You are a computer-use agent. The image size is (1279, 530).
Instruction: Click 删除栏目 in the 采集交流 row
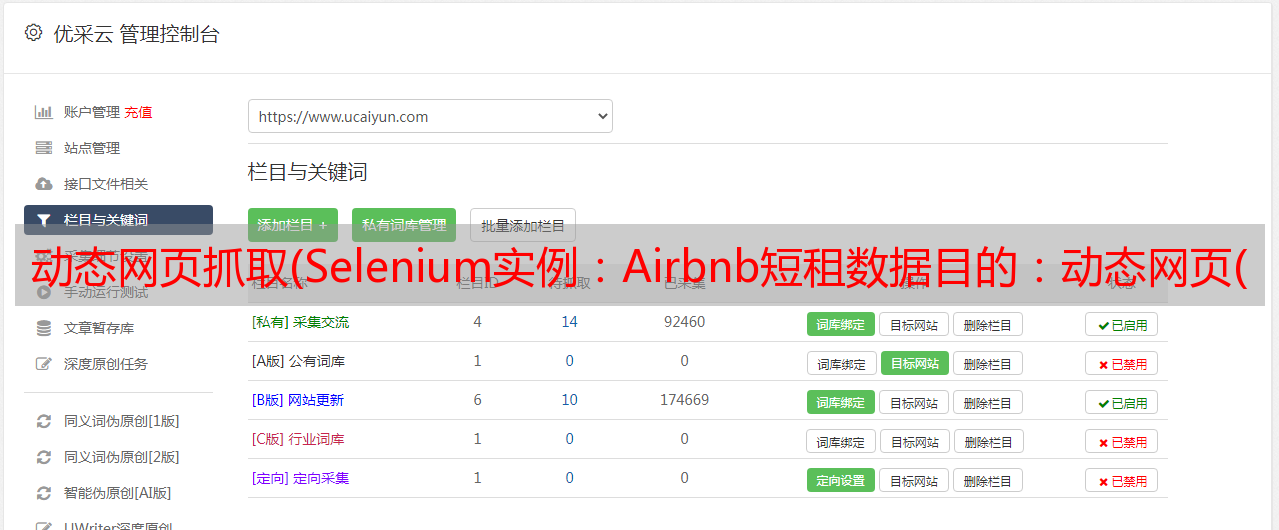[x=988, y=324]
